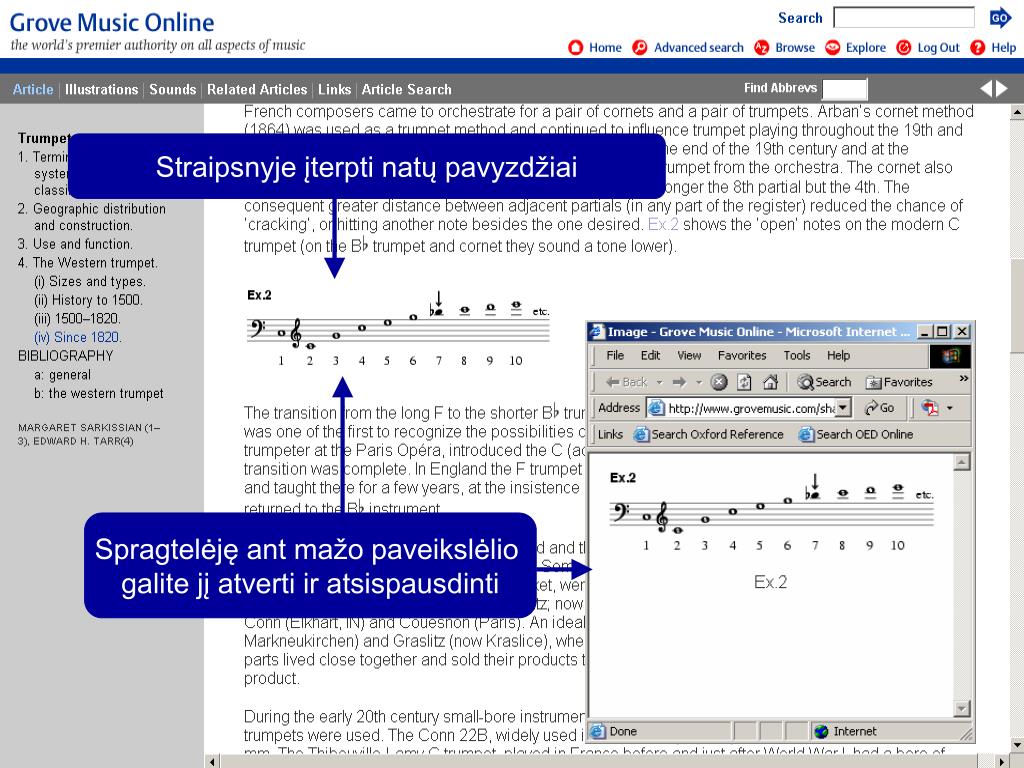1024x768 pixels.
Task: Click the Search toolbar button in popup
Action: [824, 382]
